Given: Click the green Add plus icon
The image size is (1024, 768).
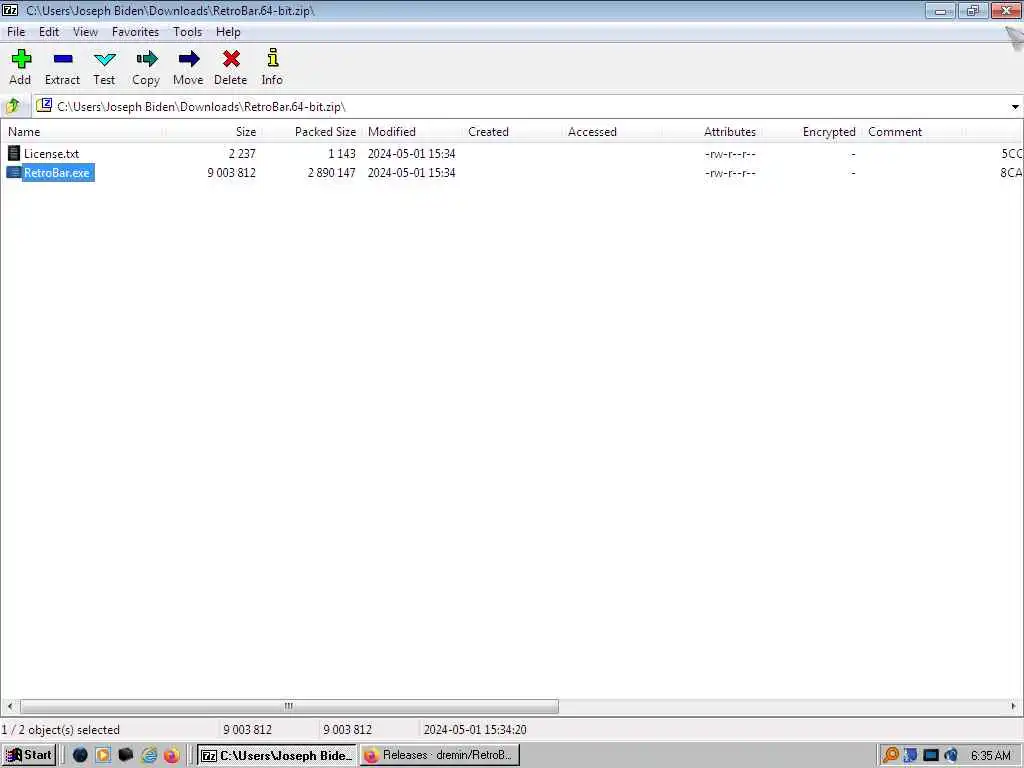Looking at the screenshot, I should [21, 59].
